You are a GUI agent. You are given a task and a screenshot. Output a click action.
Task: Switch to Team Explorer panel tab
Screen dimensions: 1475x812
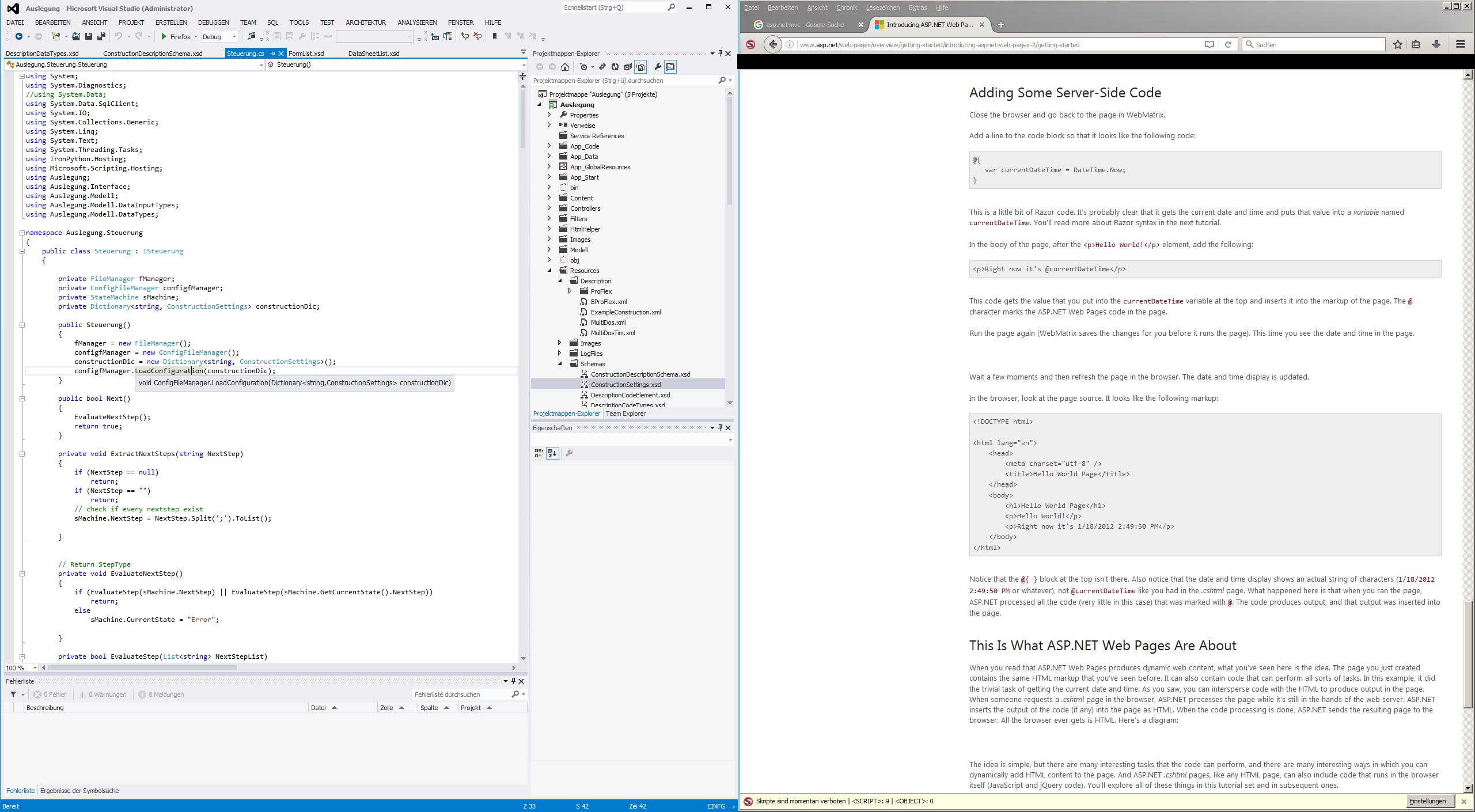pos(625,413)
